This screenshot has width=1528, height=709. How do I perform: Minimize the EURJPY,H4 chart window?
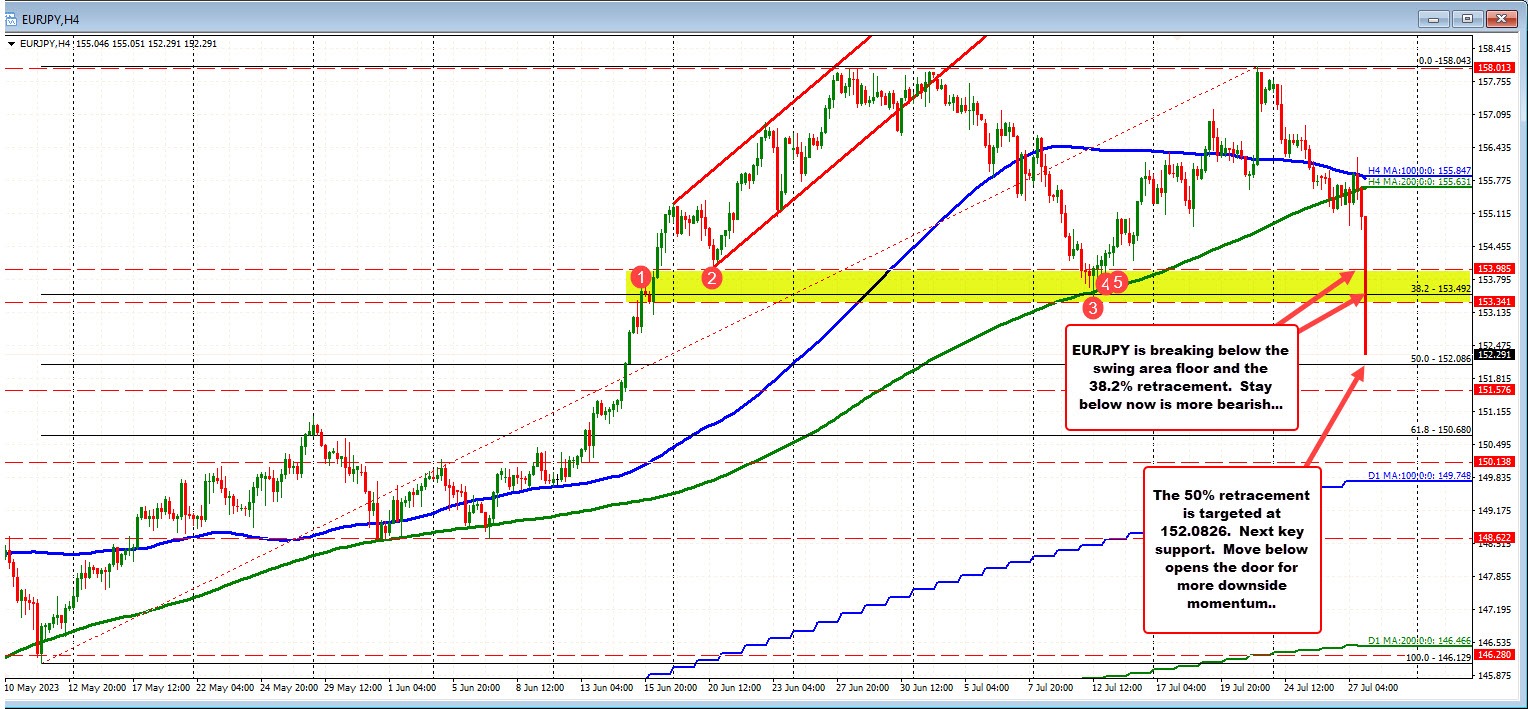click(1432, 17)
